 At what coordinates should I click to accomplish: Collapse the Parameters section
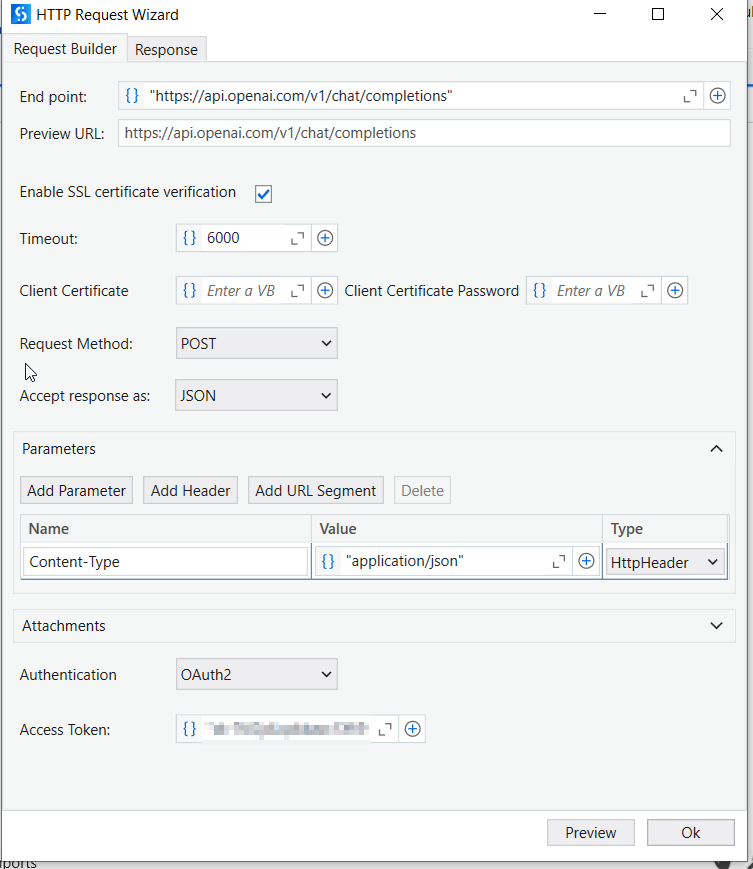click(716, 448)
